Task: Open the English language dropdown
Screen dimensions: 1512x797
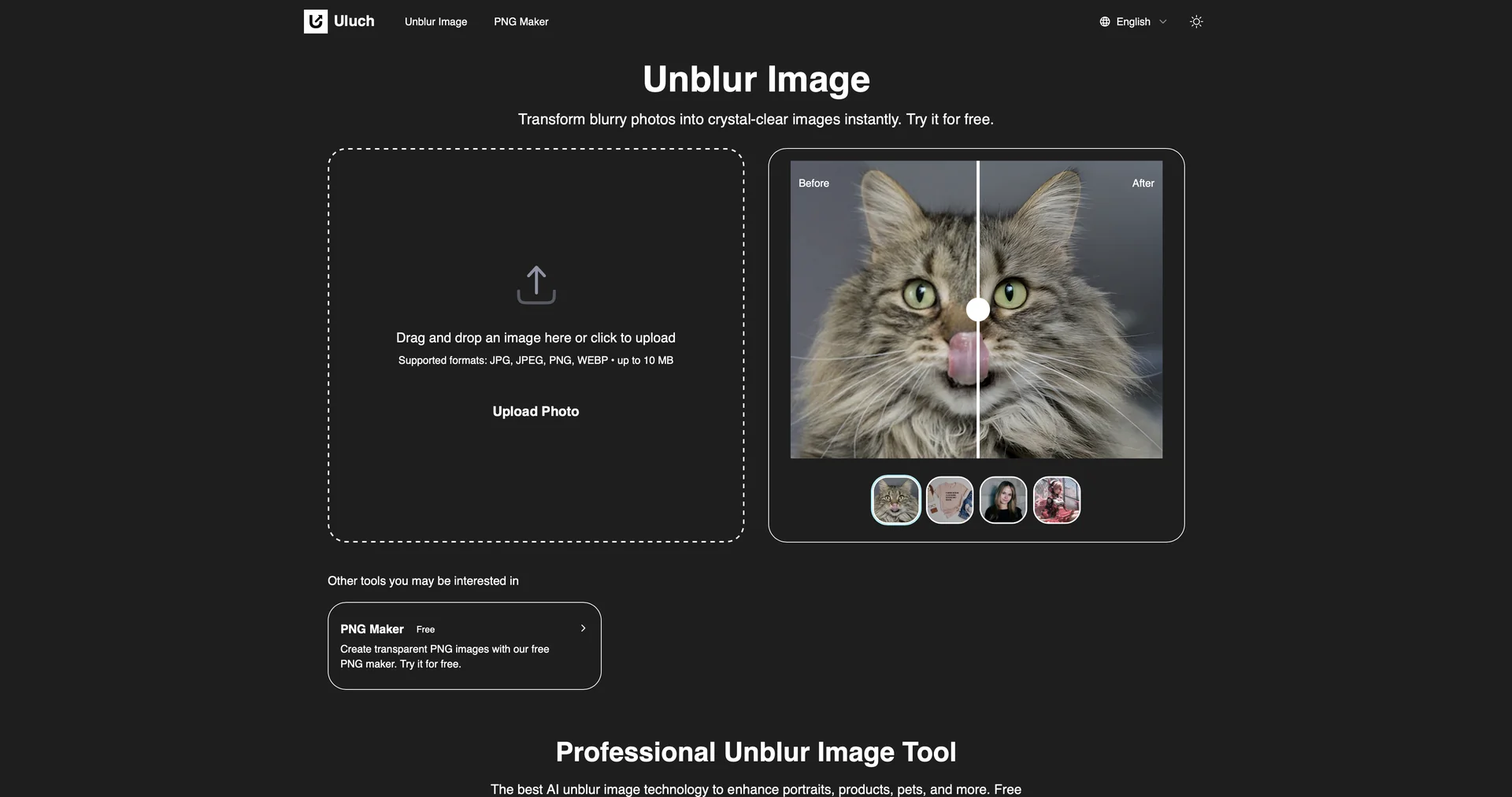Action: [x=1133, y=22]
